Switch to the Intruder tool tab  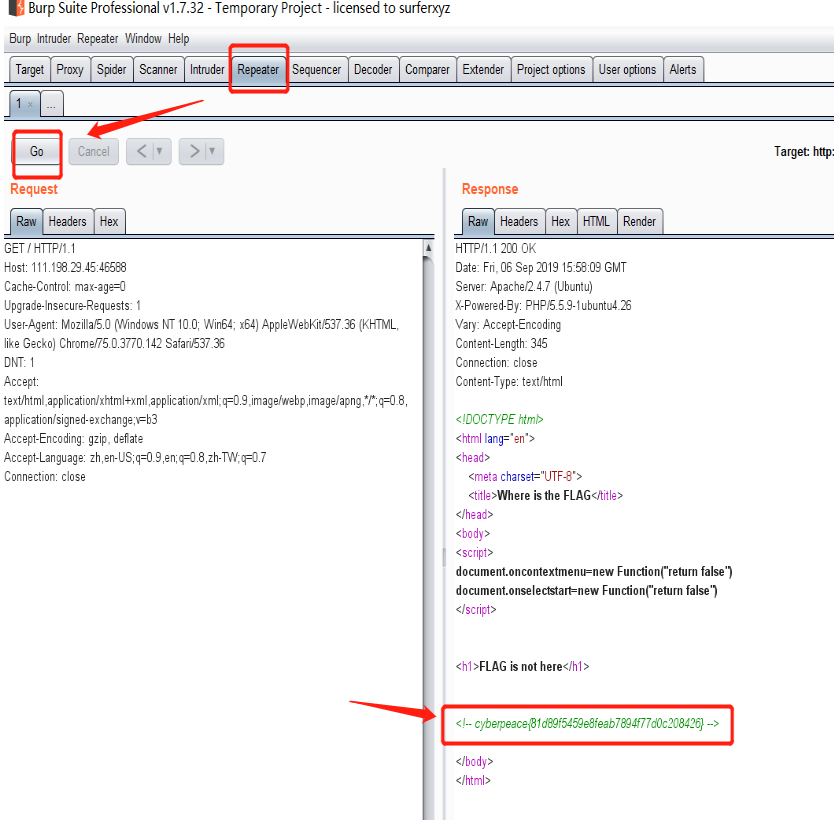point(207,70)
